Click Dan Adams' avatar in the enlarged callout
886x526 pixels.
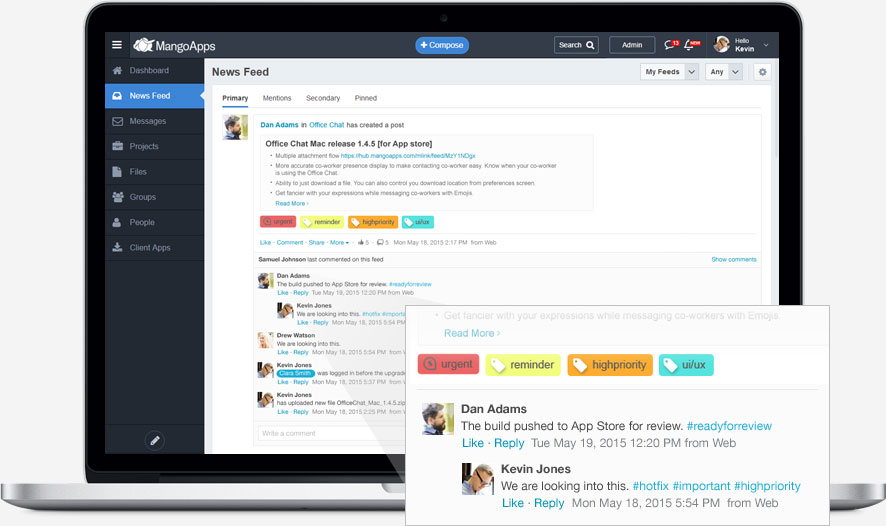tap(438, 419)
